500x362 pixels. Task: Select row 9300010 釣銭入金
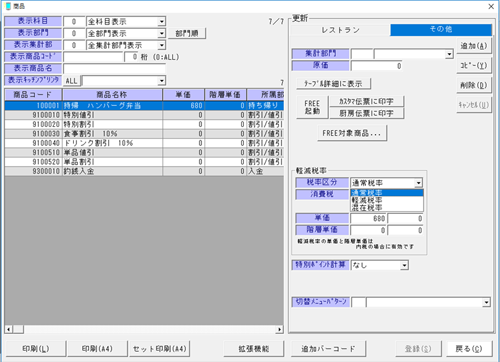click(x=144, y=171)
